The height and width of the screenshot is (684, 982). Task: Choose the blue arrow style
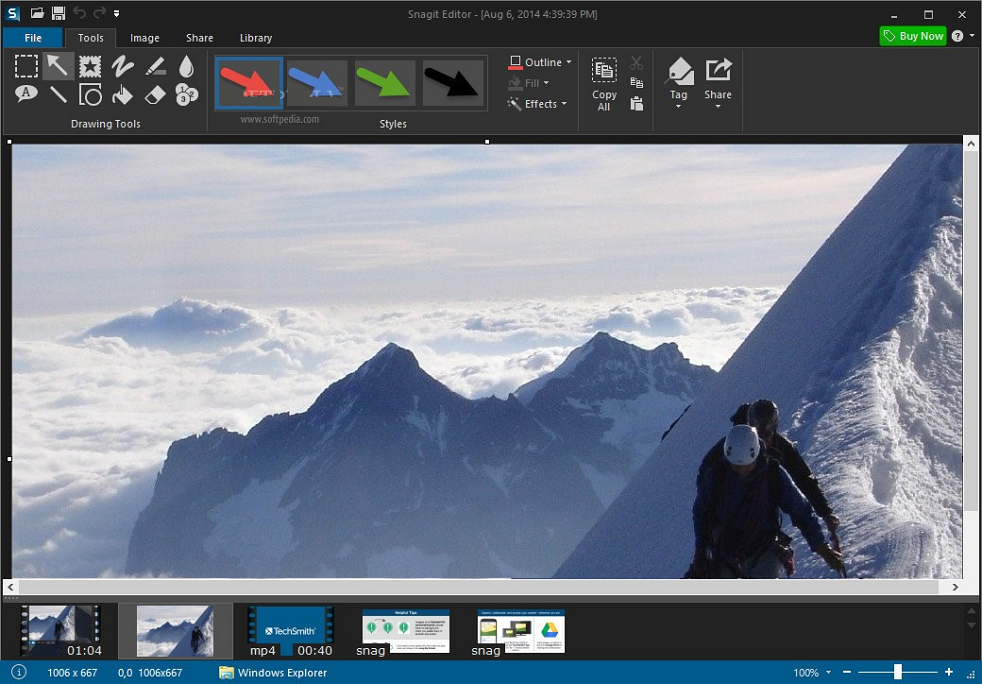click(317, 83)
